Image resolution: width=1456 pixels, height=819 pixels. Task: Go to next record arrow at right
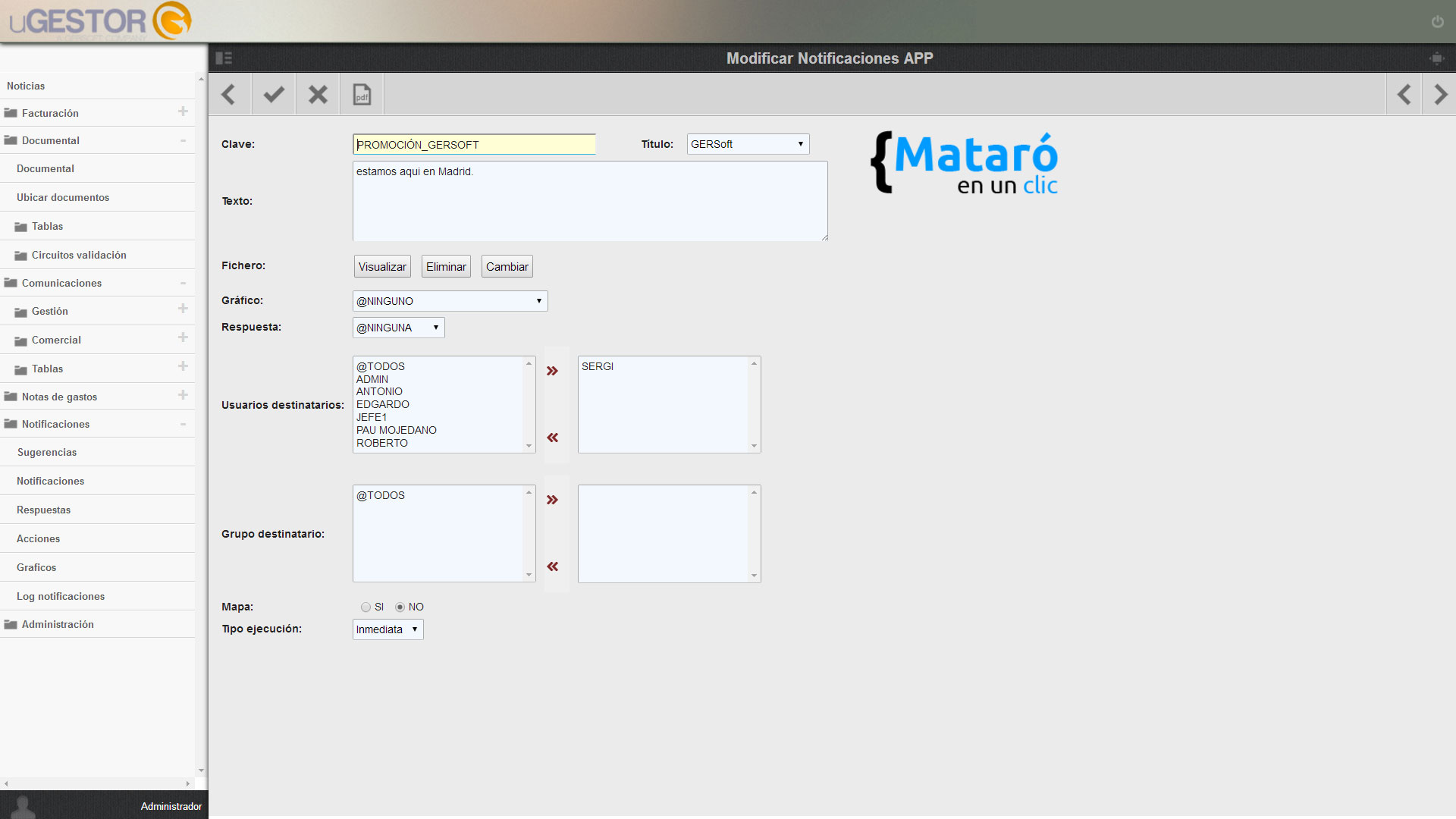click(x=1440, y=95)
